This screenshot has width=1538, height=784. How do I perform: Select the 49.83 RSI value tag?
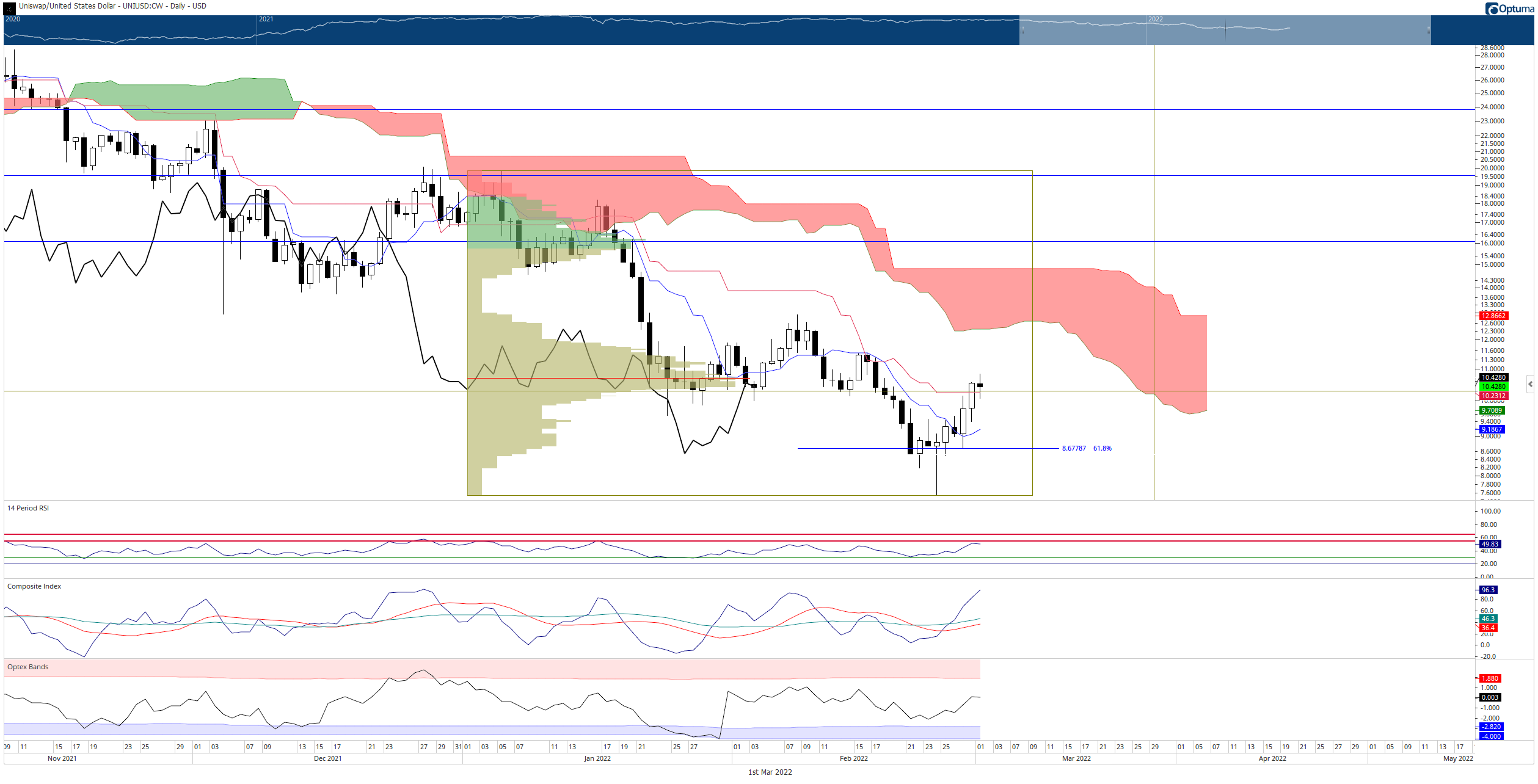pos(1490,544)
